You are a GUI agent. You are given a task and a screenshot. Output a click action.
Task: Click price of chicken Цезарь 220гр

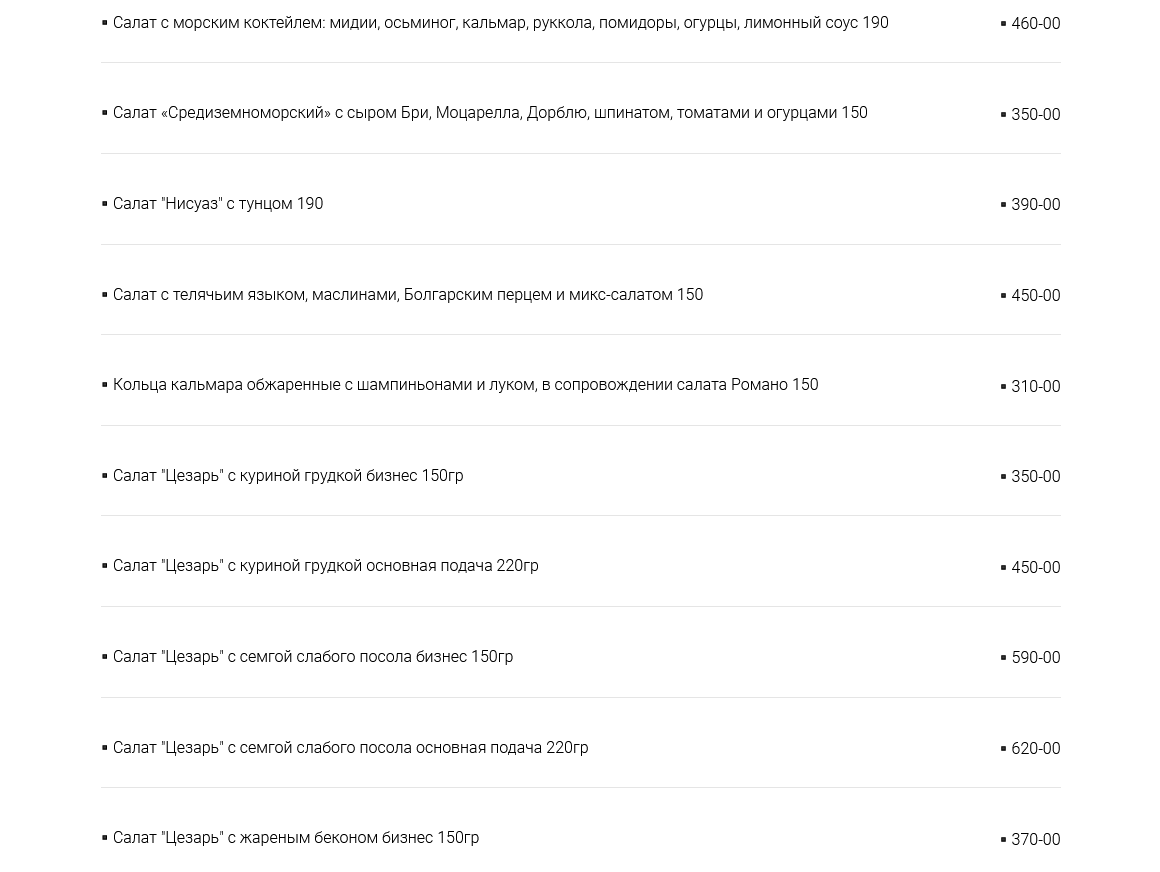(1035, 568)
